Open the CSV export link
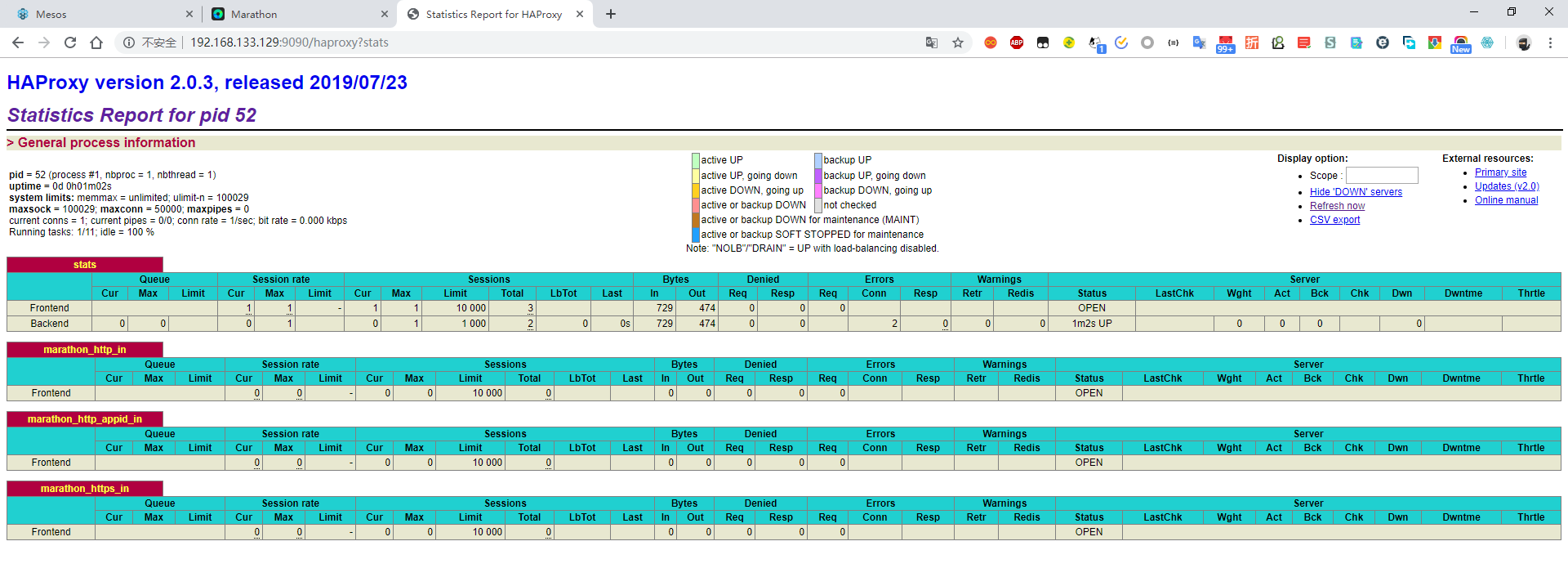This screenshot has height=586, width=1568. pyautogui.click(x=1334, y=220)
